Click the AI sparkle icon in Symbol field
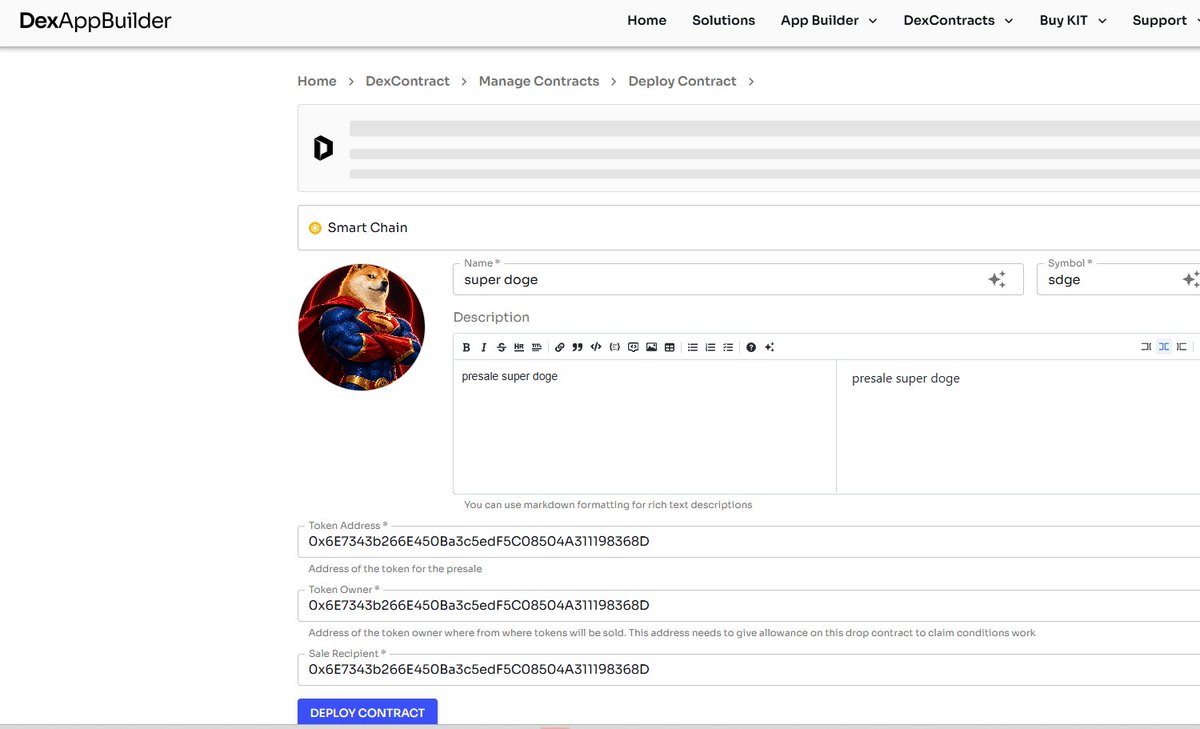This screenshot has height=729, width=1200. pyautogui.click(x=1190, y=280)
